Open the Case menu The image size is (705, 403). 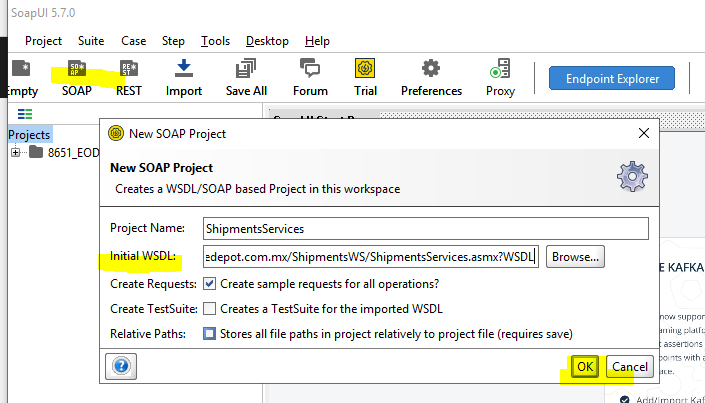(134, 41)
